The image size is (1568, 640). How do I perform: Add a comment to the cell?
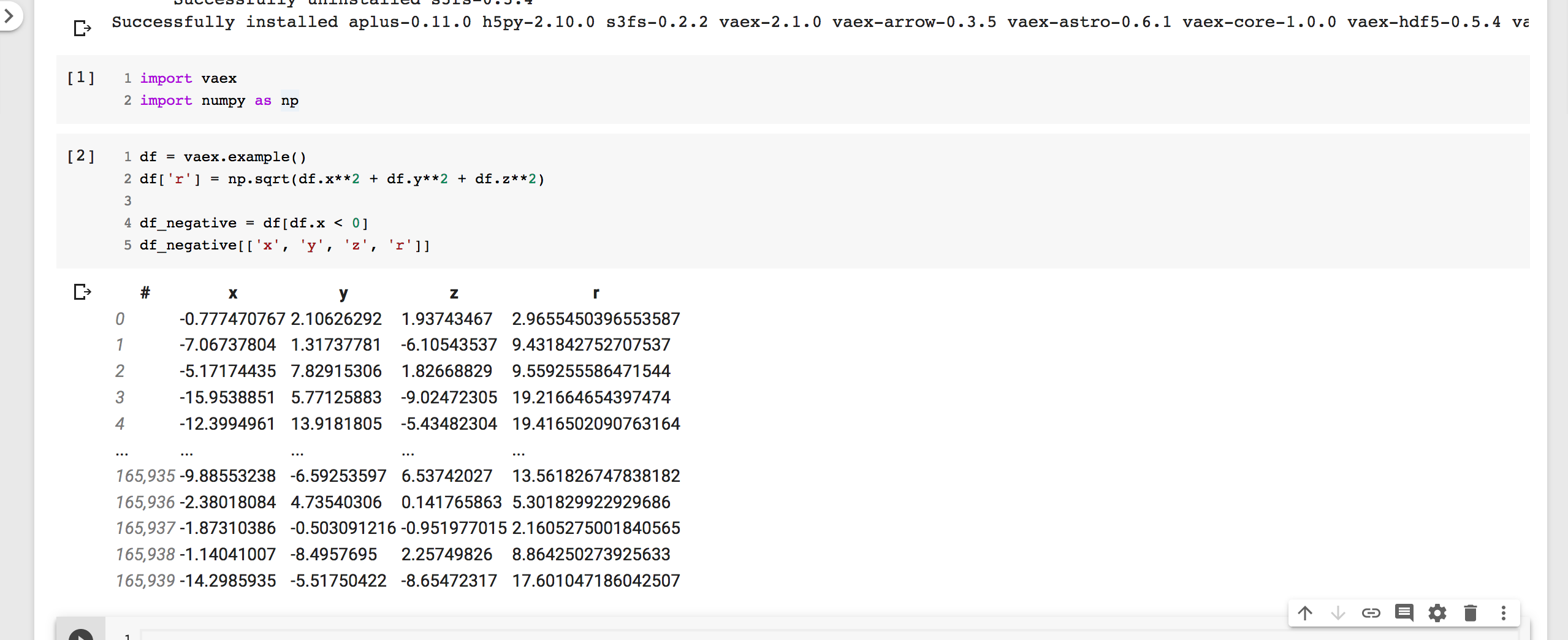1404,613
